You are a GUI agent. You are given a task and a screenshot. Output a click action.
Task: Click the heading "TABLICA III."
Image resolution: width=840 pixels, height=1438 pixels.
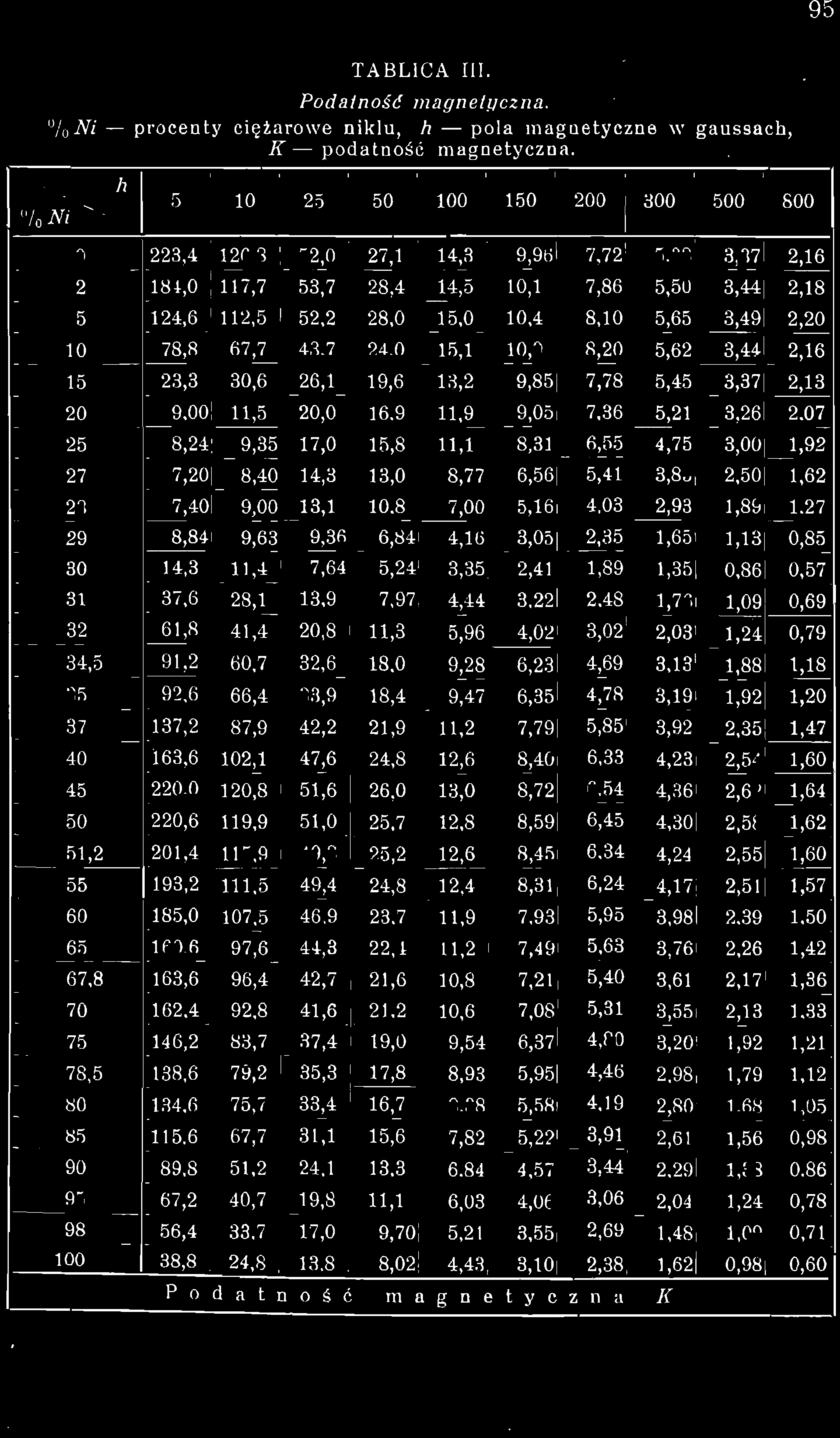tap(421, 70)
